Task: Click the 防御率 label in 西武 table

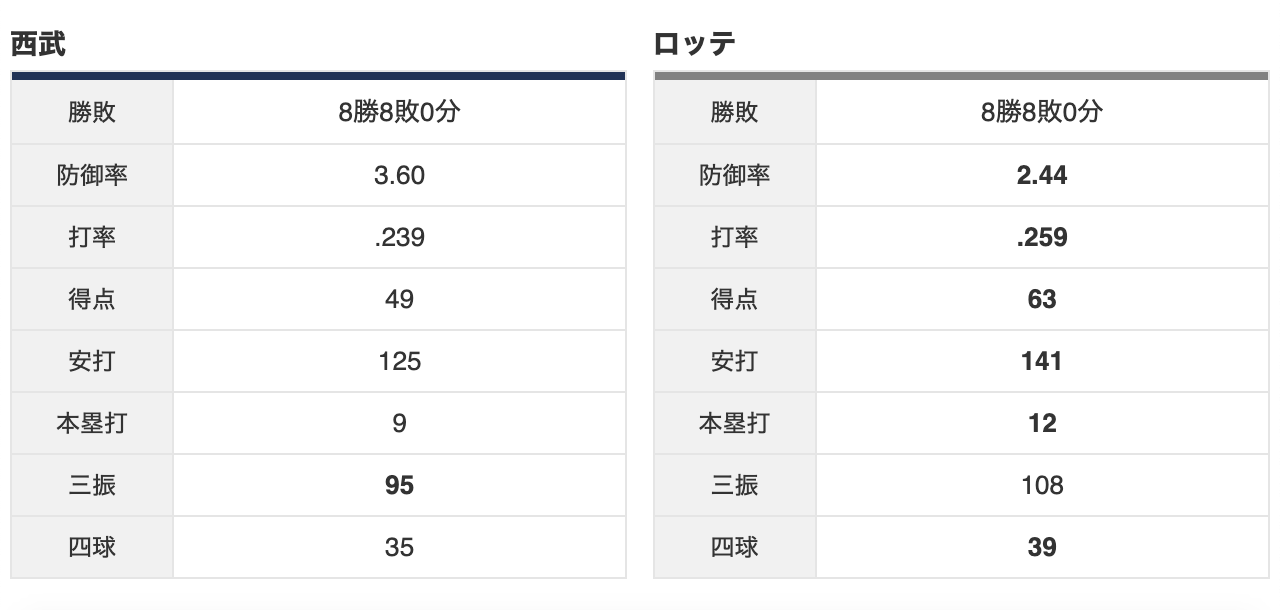Action: (x=92, y=175)
